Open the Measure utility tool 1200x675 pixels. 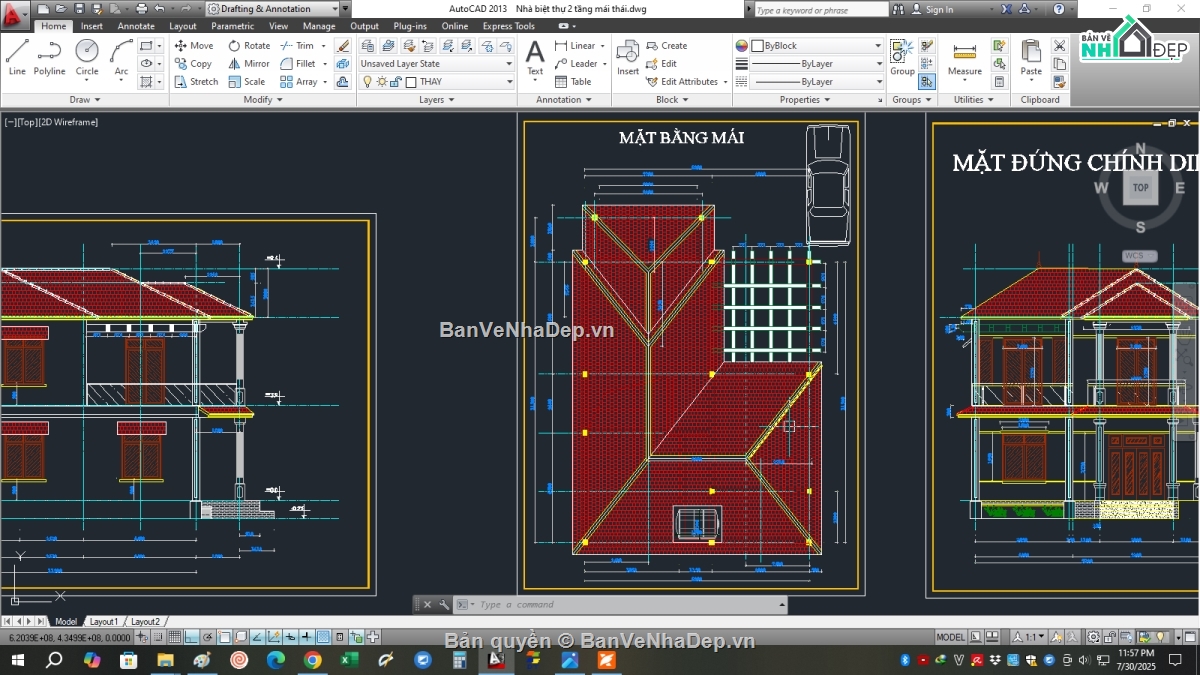tap(964, 58)
